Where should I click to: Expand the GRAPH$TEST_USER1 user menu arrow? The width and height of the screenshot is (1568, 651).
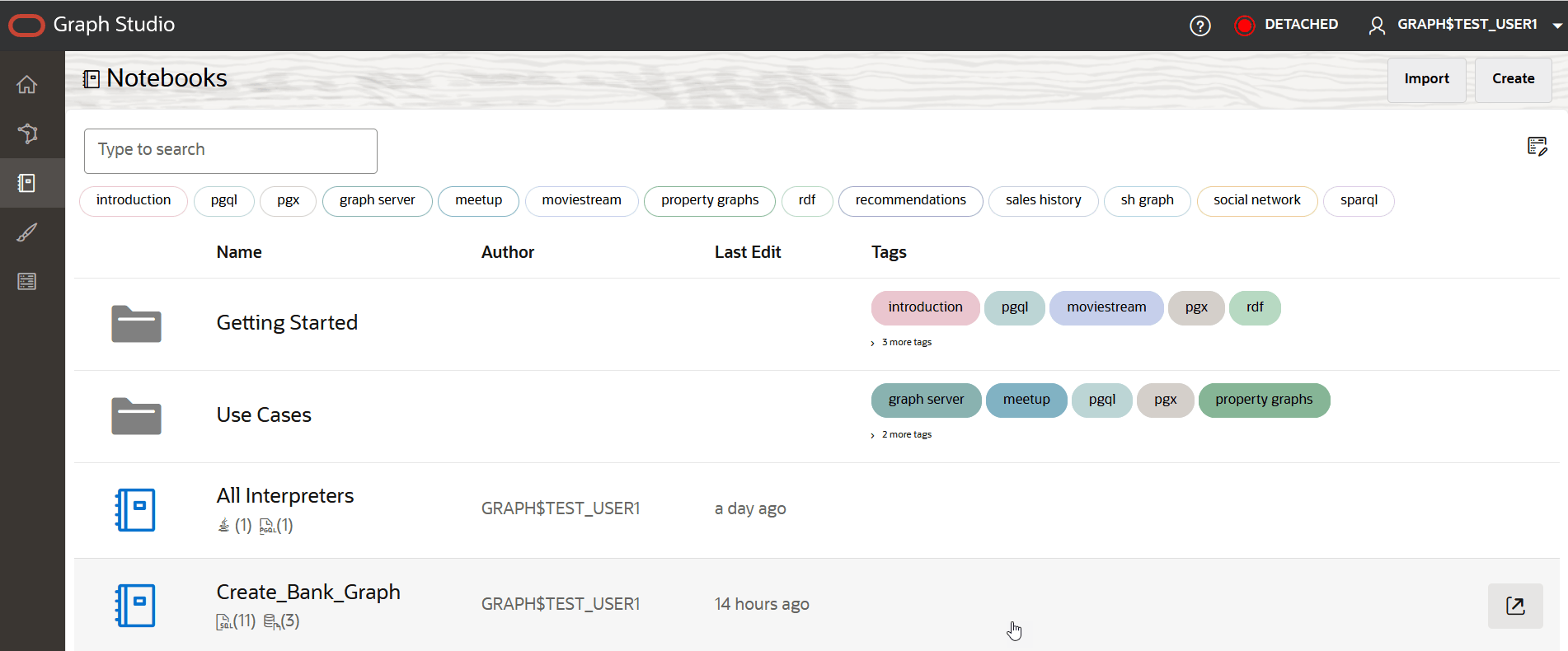coord(1557,26)
